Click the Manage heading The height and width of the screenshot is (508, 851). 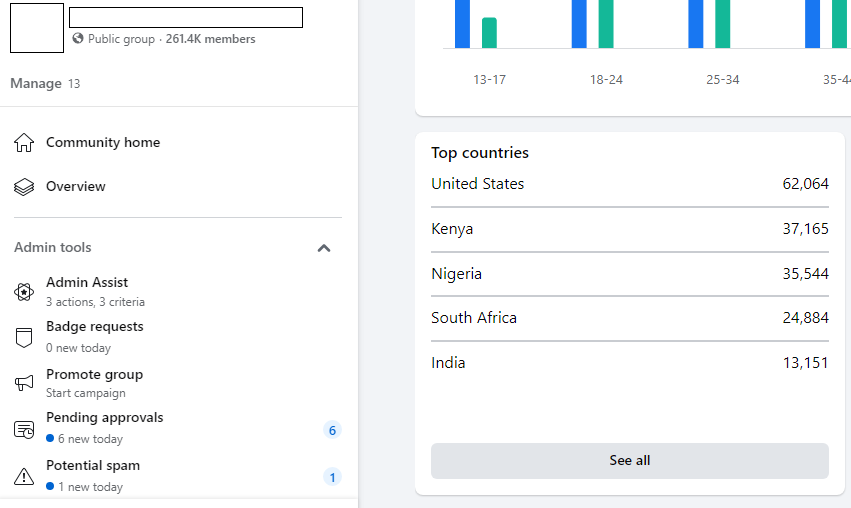click(36, 84)
